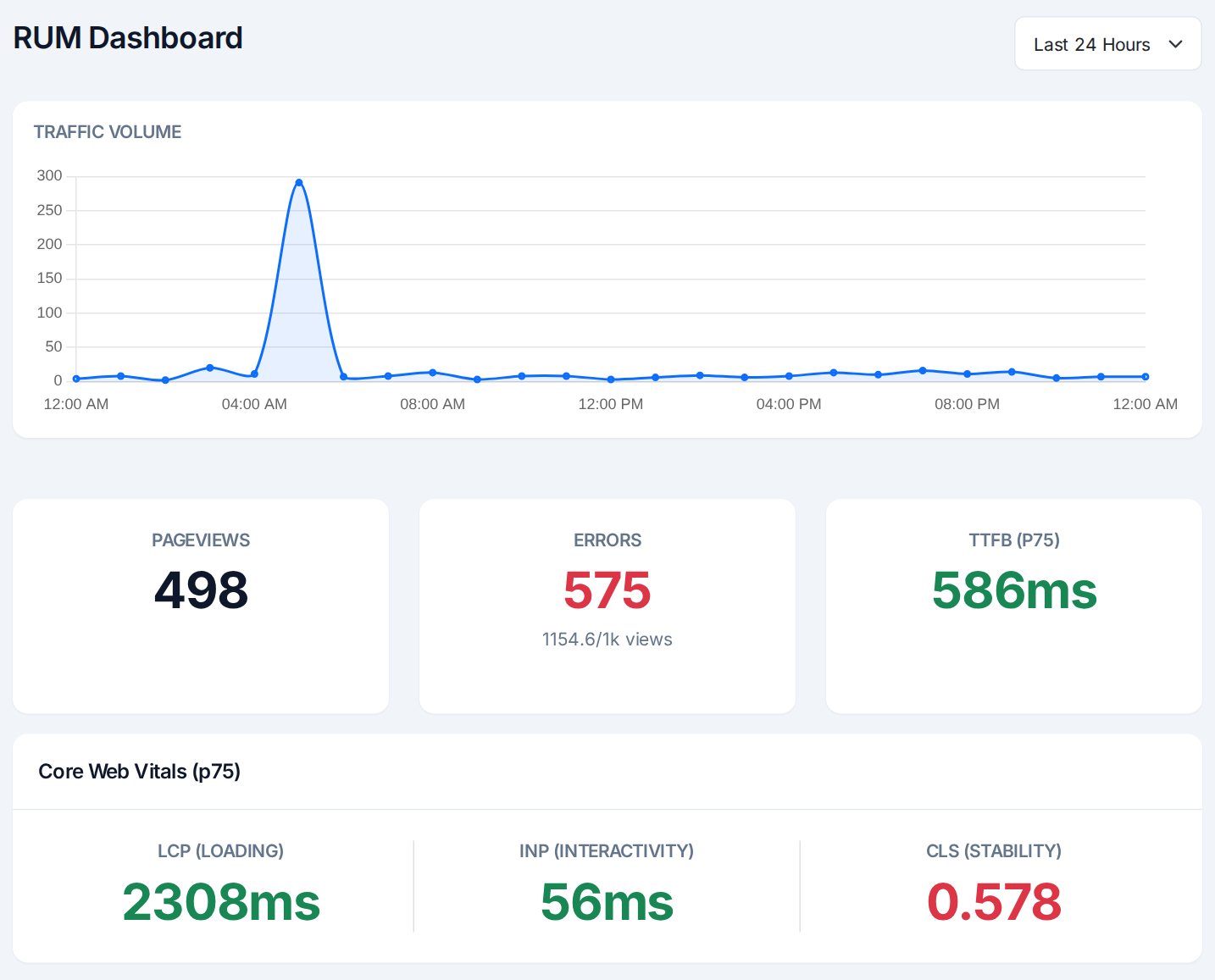Viewport: 1215px width, 980px height.
Task: Click the TRAFFIC VOLUME chart title
Action: pos(108,132)
